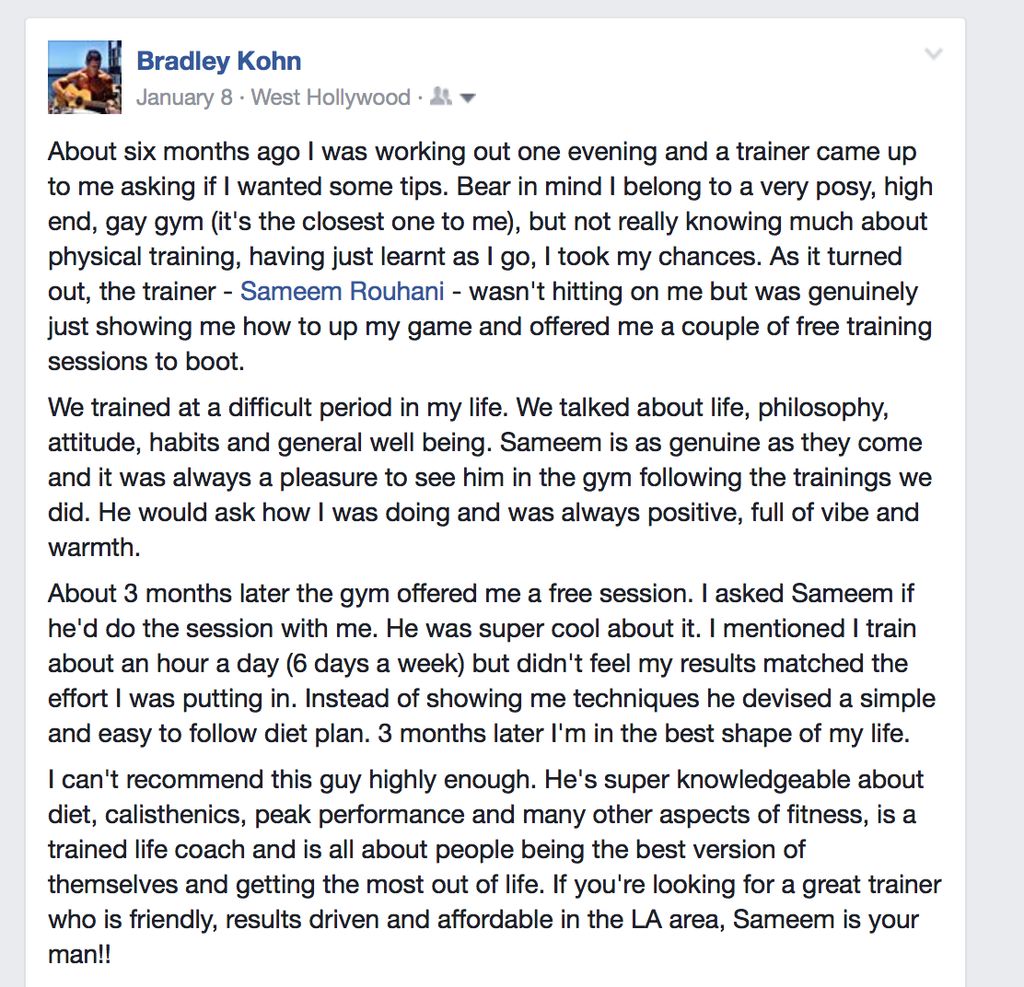Open Bradley Kohn's profile picture thumbnail
Image resolution: width=1024 pixels, height=987 pixels.
point(84,77)
